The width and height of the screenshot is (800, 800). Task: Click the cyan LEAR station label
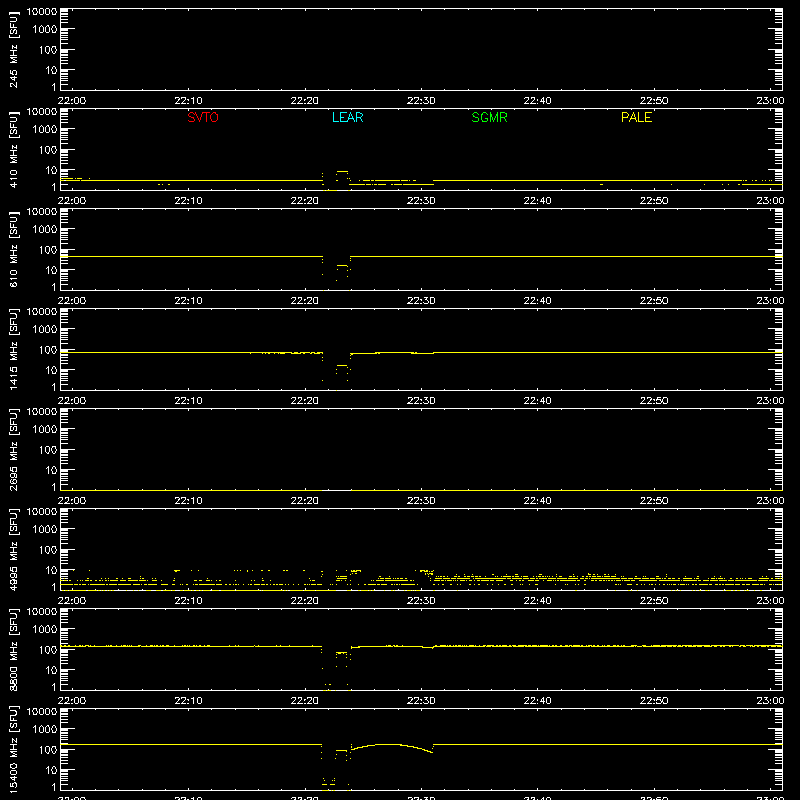(x=347, y=117)
